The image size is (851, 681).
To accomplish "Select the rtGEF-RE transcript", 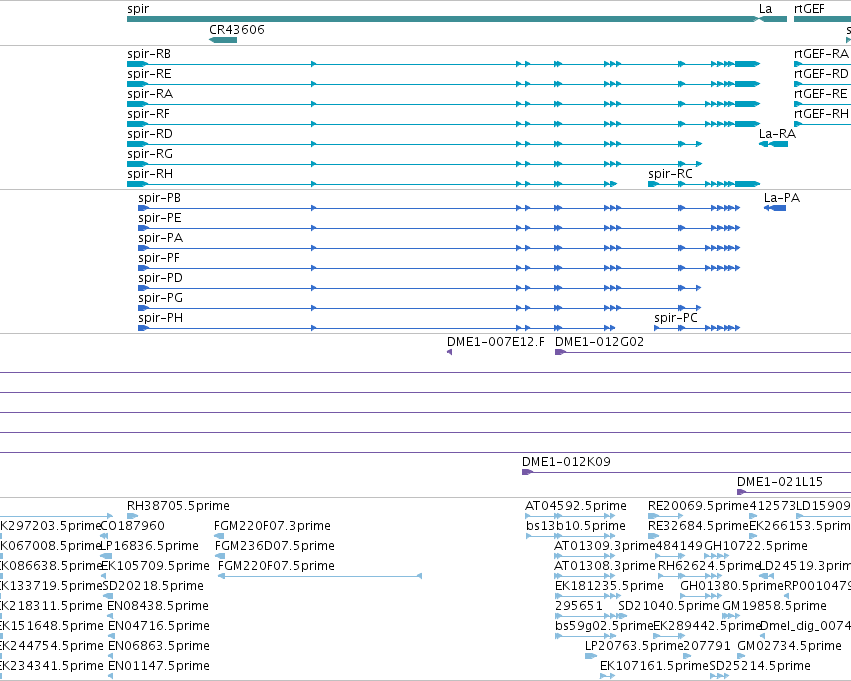I will click(822, 104).
